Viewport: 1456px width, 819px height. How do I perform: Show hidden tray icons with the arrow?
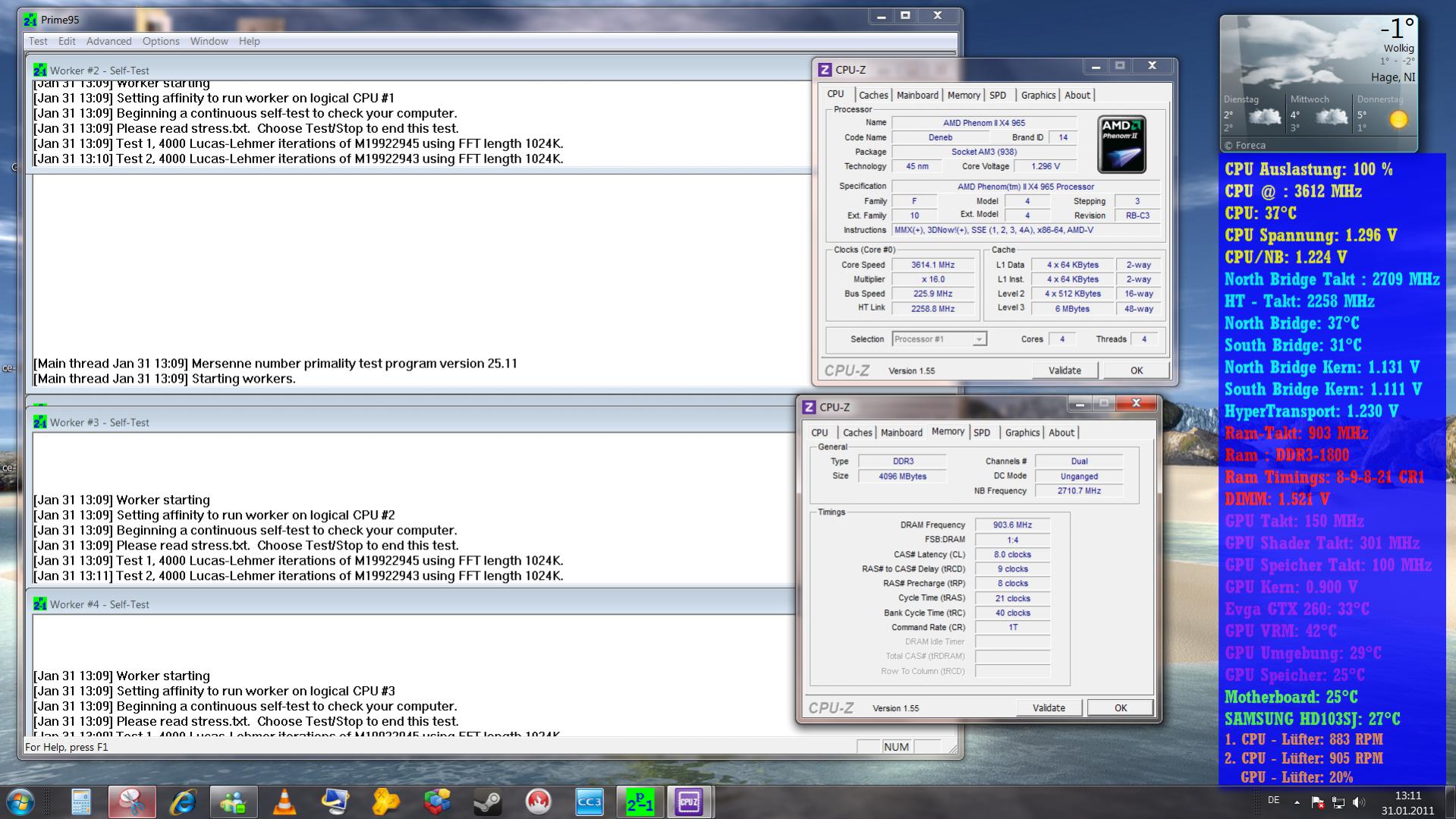[x=1297, y=802]
